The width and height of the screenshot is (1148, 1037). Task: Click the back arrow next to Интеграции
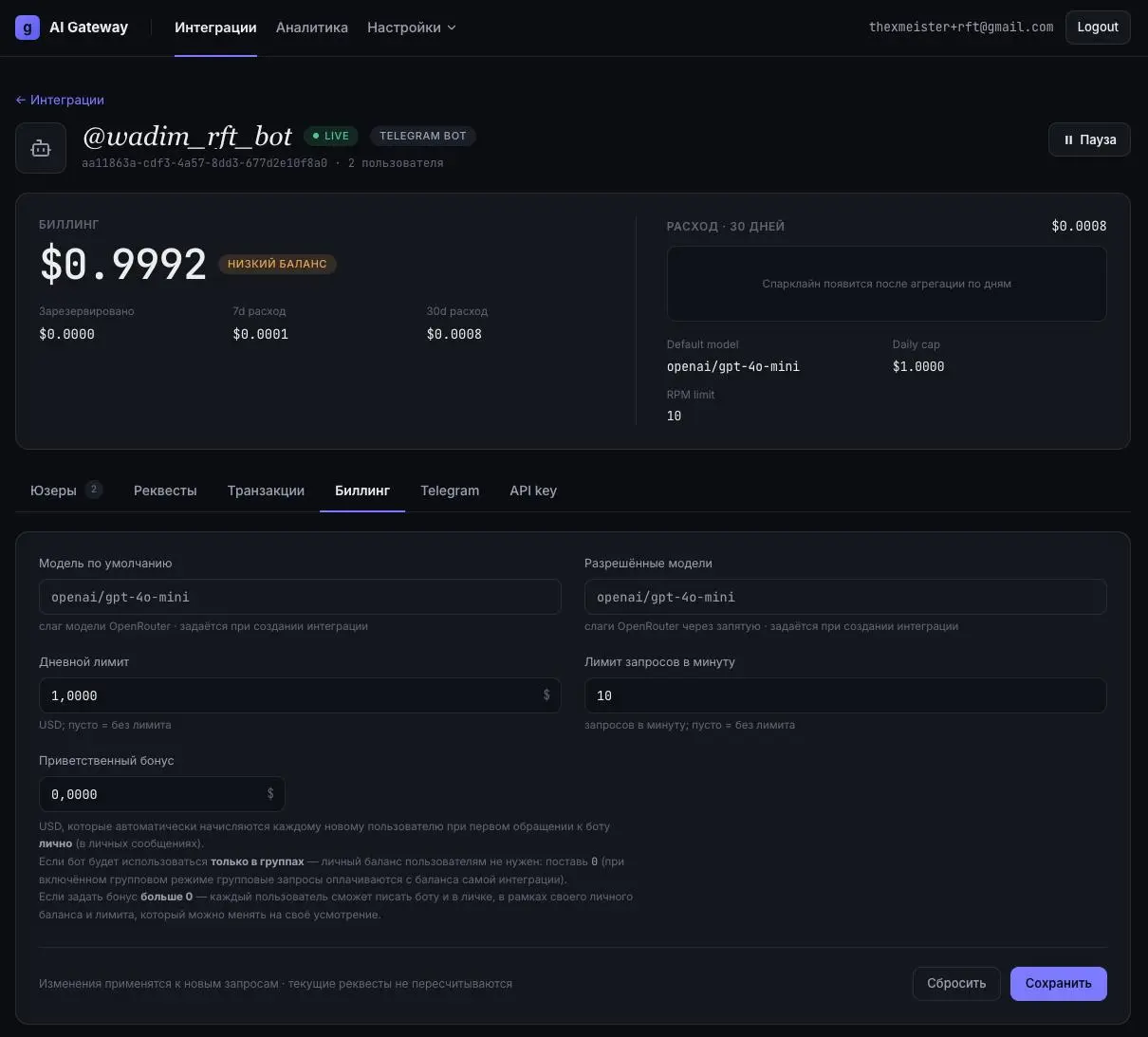pos(21,100)
